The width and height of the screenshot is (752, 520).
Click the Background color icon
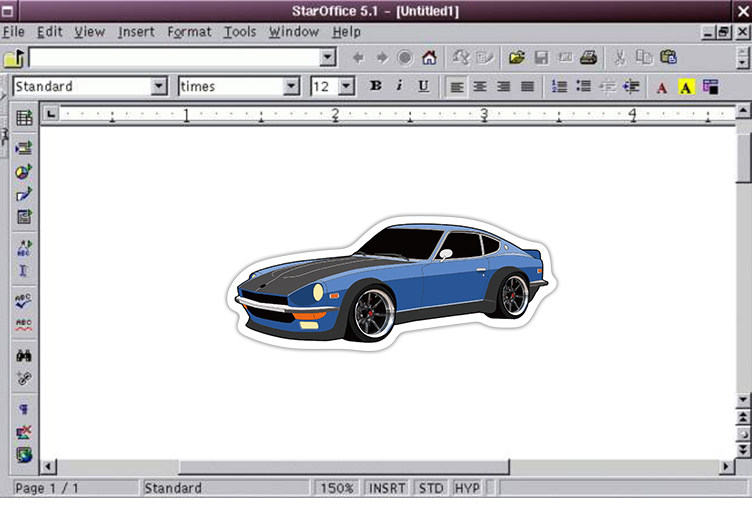point(710,87)
